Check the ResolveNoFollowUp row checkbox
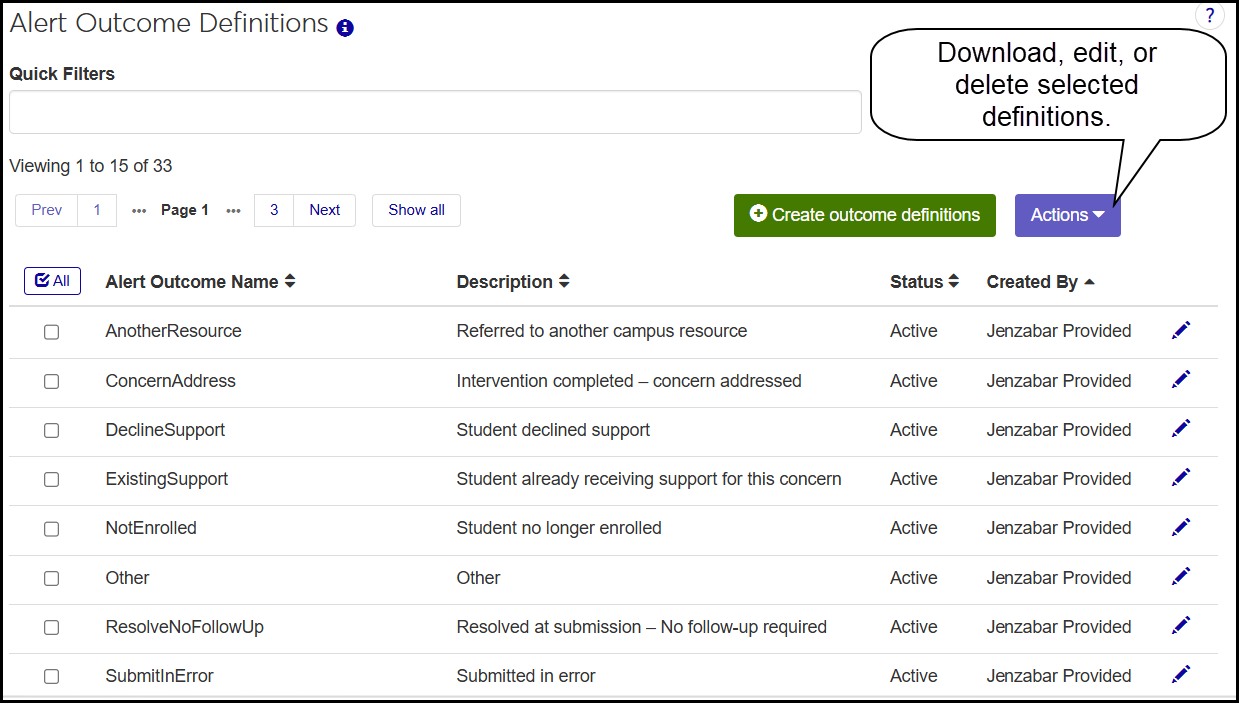 (51, 628)
